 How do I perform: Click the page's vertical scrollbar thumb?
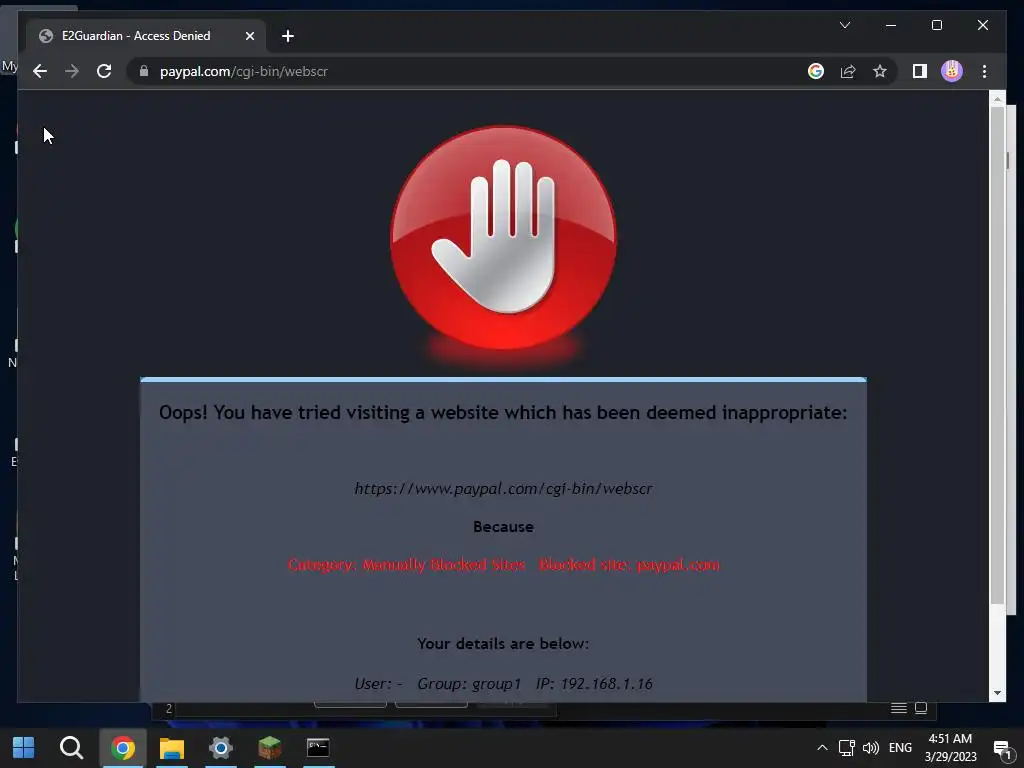coord(997,356)
